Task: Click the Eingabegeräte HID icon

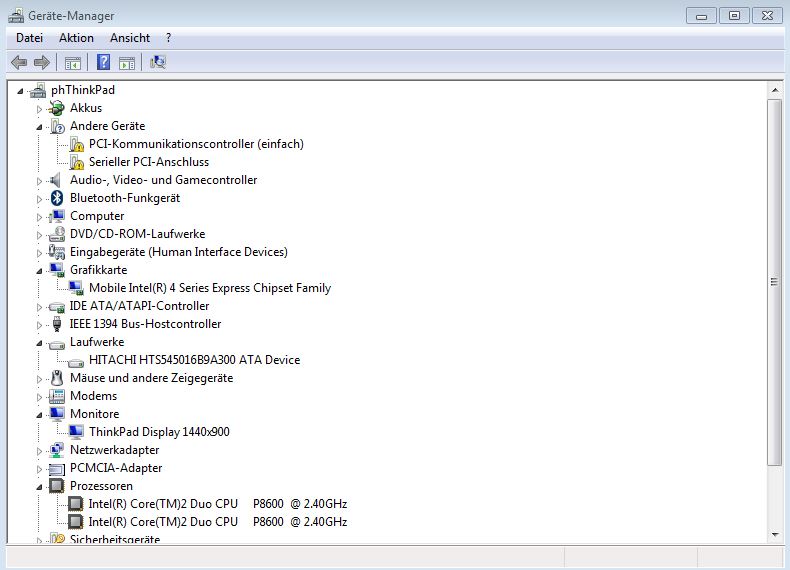Action: [x=56, y=252]
